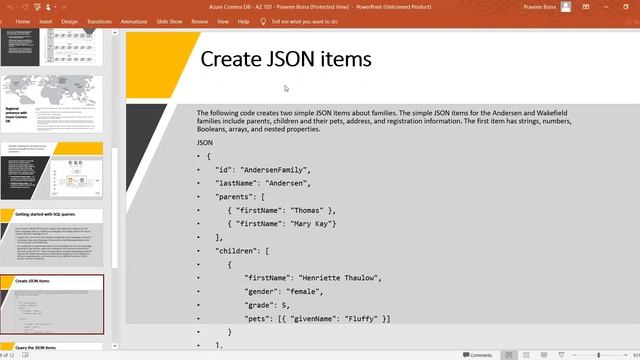The width and height of the screenshot is (640, 360).
Task: Start Slide Show from status bar icon
Action: (561, 355)
